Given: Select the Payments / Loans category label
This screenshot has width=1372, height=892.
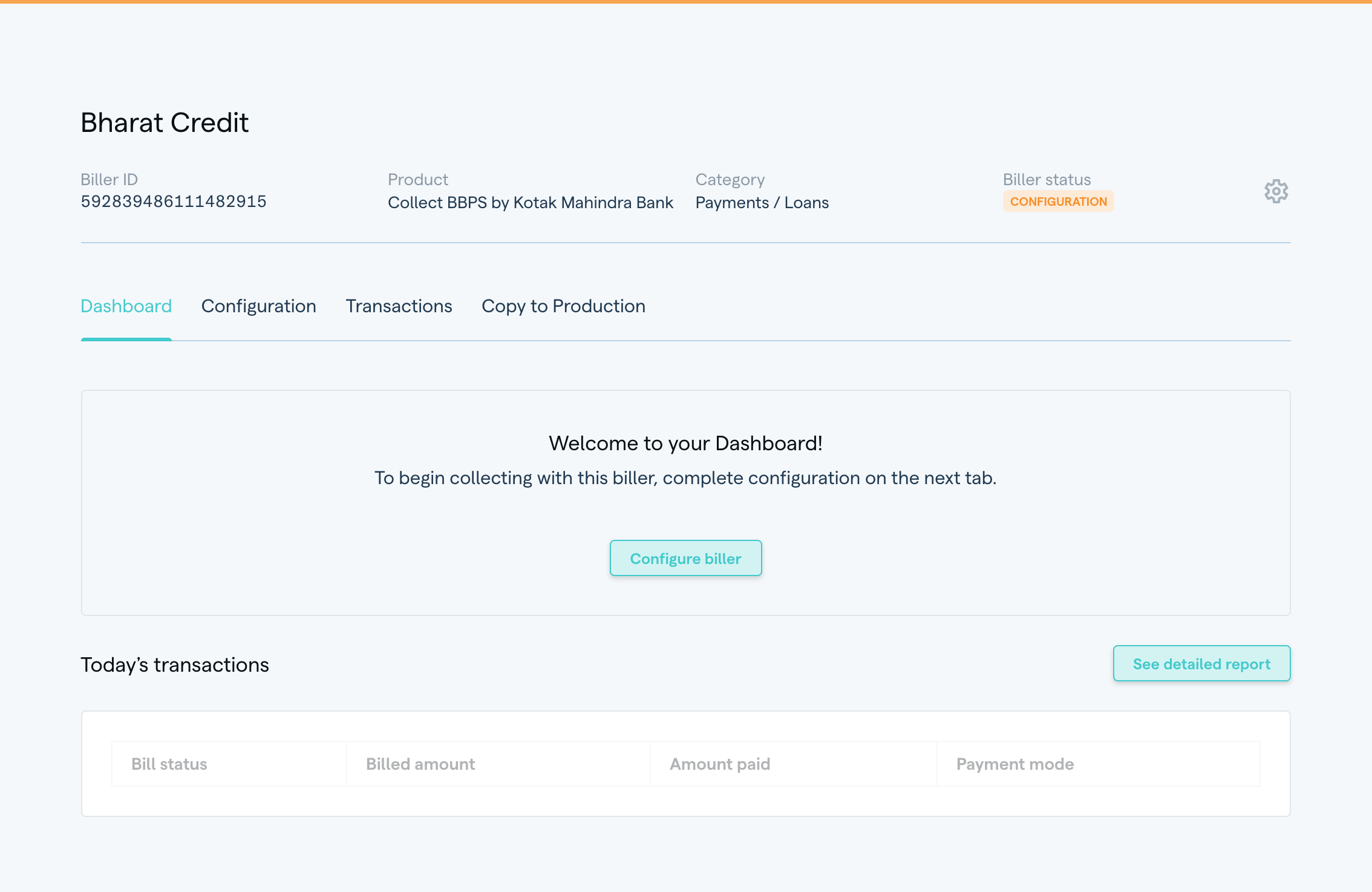Looking at the screenshot, I should (x=762, y=202).
